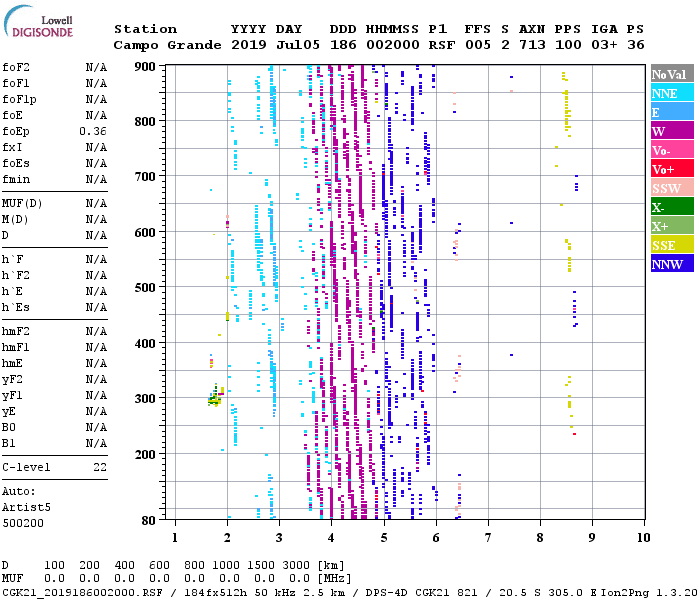Click the 80 km height axis label
700x600 pixels.
click(149, 520)
